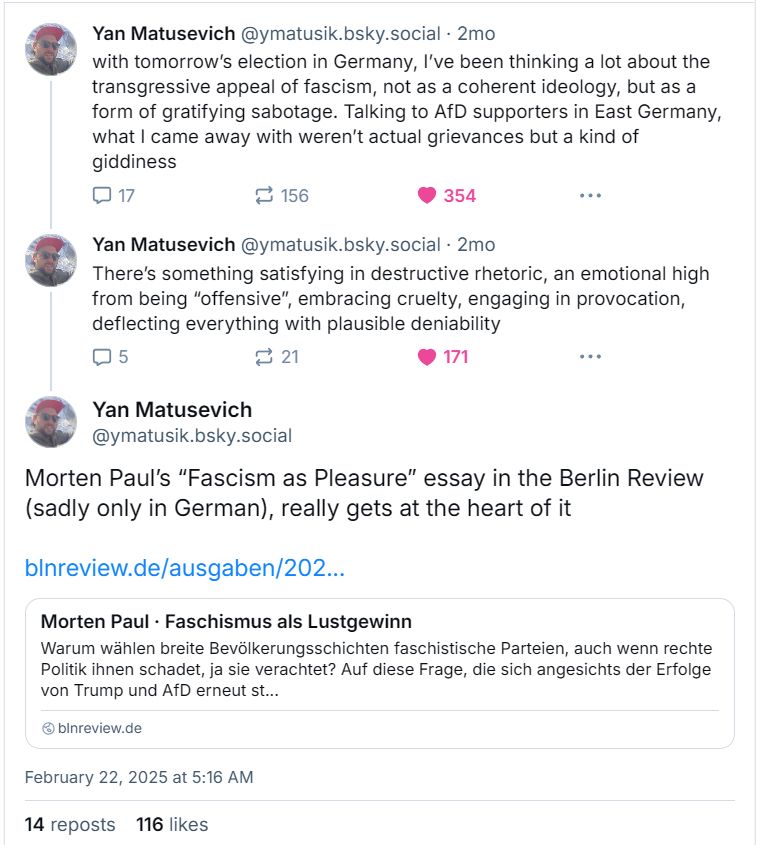Open avatar of the first post
The height and width of the screenshot is (845, 760).
pyautogui.click(x=51, y=49)
